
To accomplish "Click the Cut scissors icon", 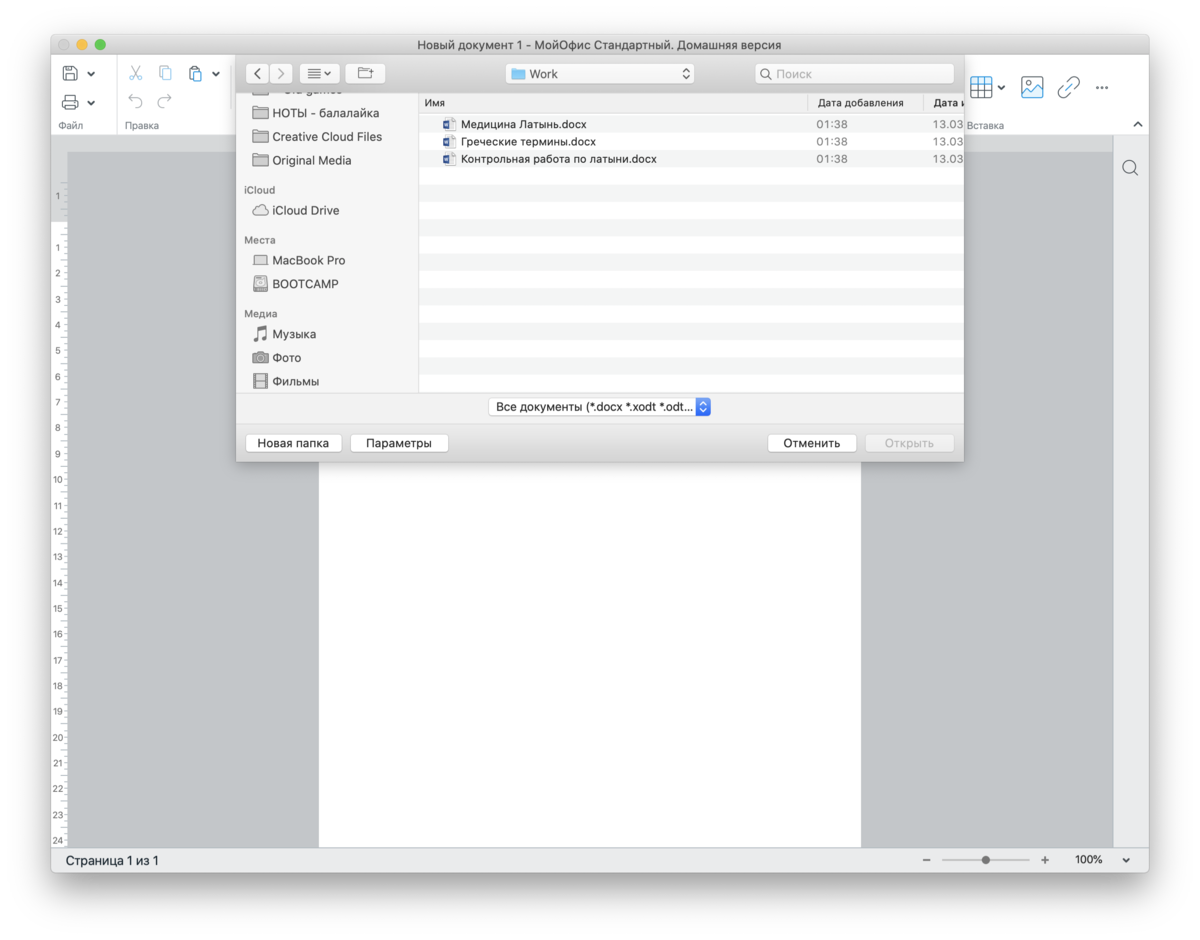I will (136, 73).
